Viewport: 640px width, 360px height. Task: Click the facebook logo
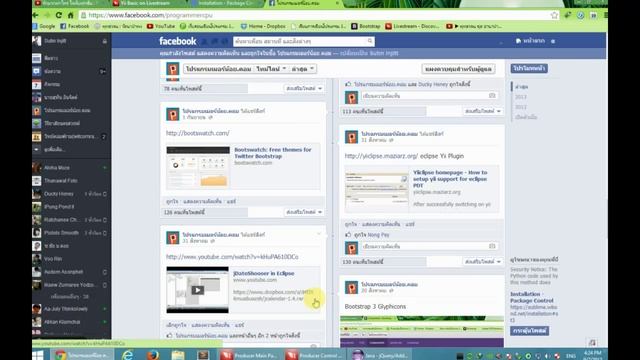point(178,41)
